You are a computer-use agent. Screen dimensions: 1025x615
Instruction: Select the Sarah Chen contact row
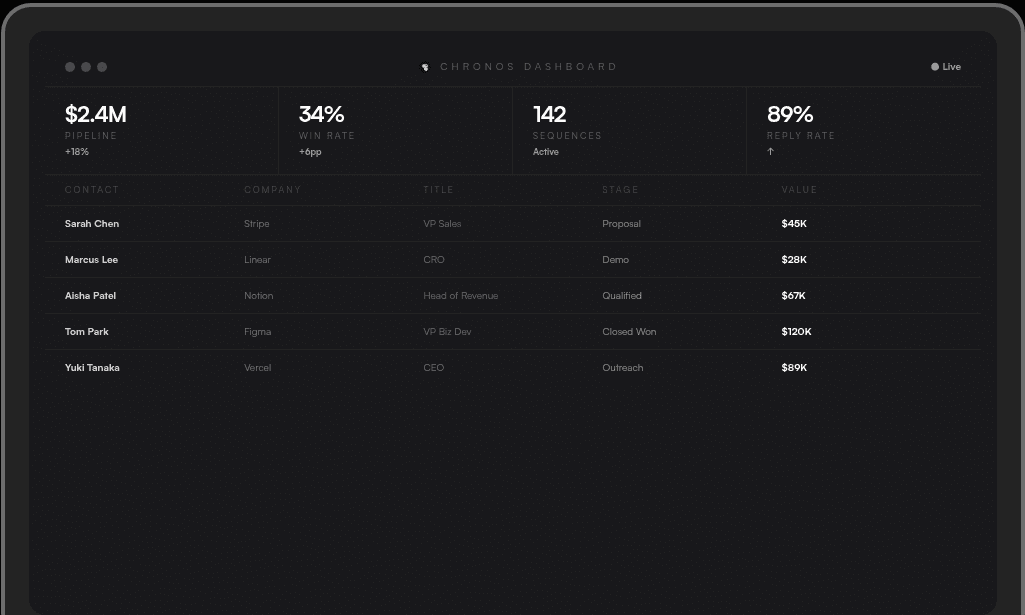pos(513,224)
